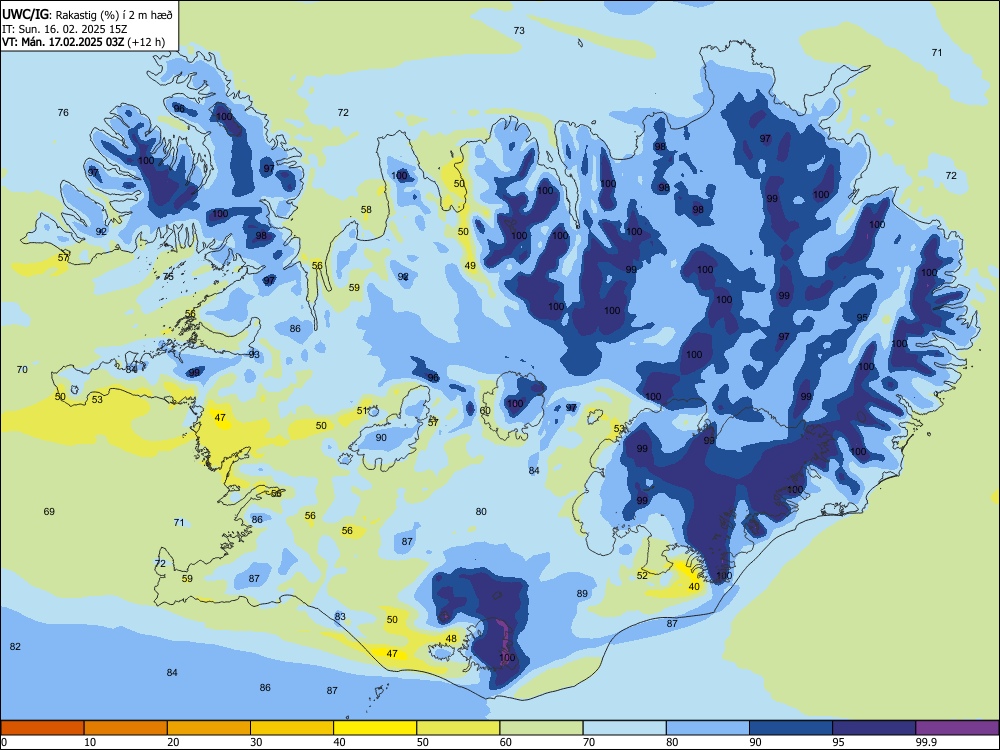1000x750 pixels.
Task: Select the orange 10–20 legend swatch
Action: 126,728
